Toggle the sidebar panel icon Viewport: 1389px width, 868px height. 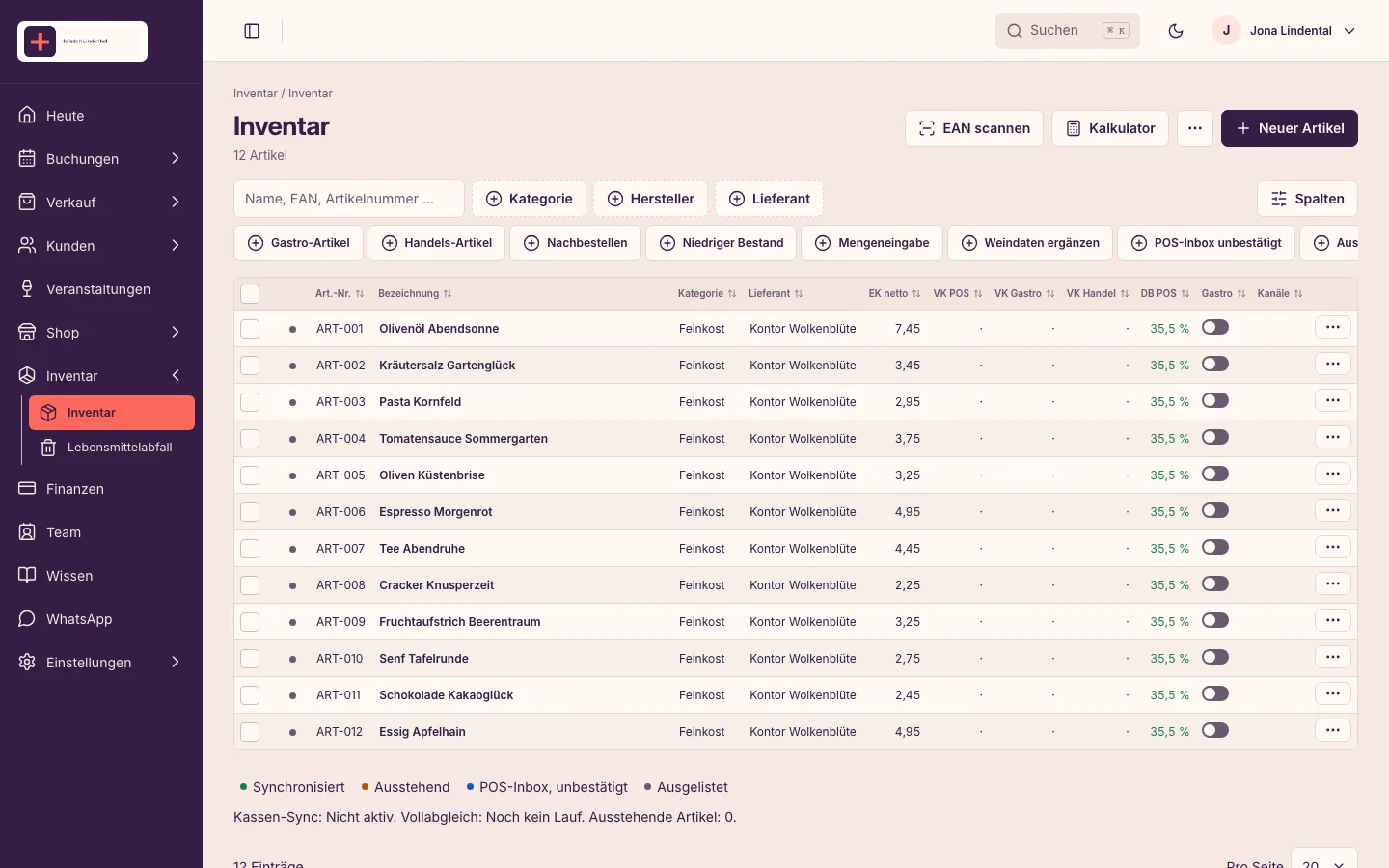pos(252,31)
